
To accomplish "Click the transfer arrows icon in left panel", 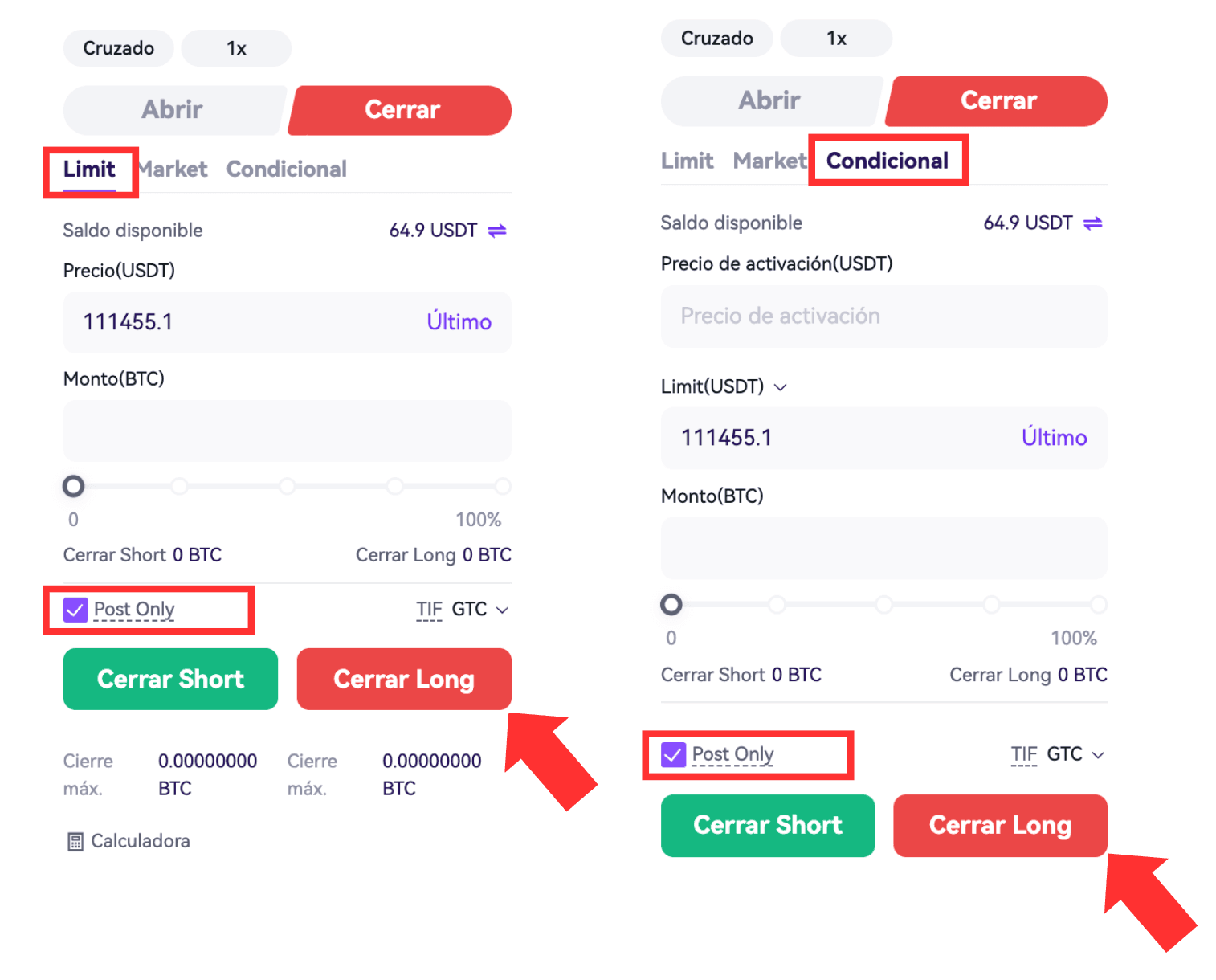I will click(x=497, y=231).
